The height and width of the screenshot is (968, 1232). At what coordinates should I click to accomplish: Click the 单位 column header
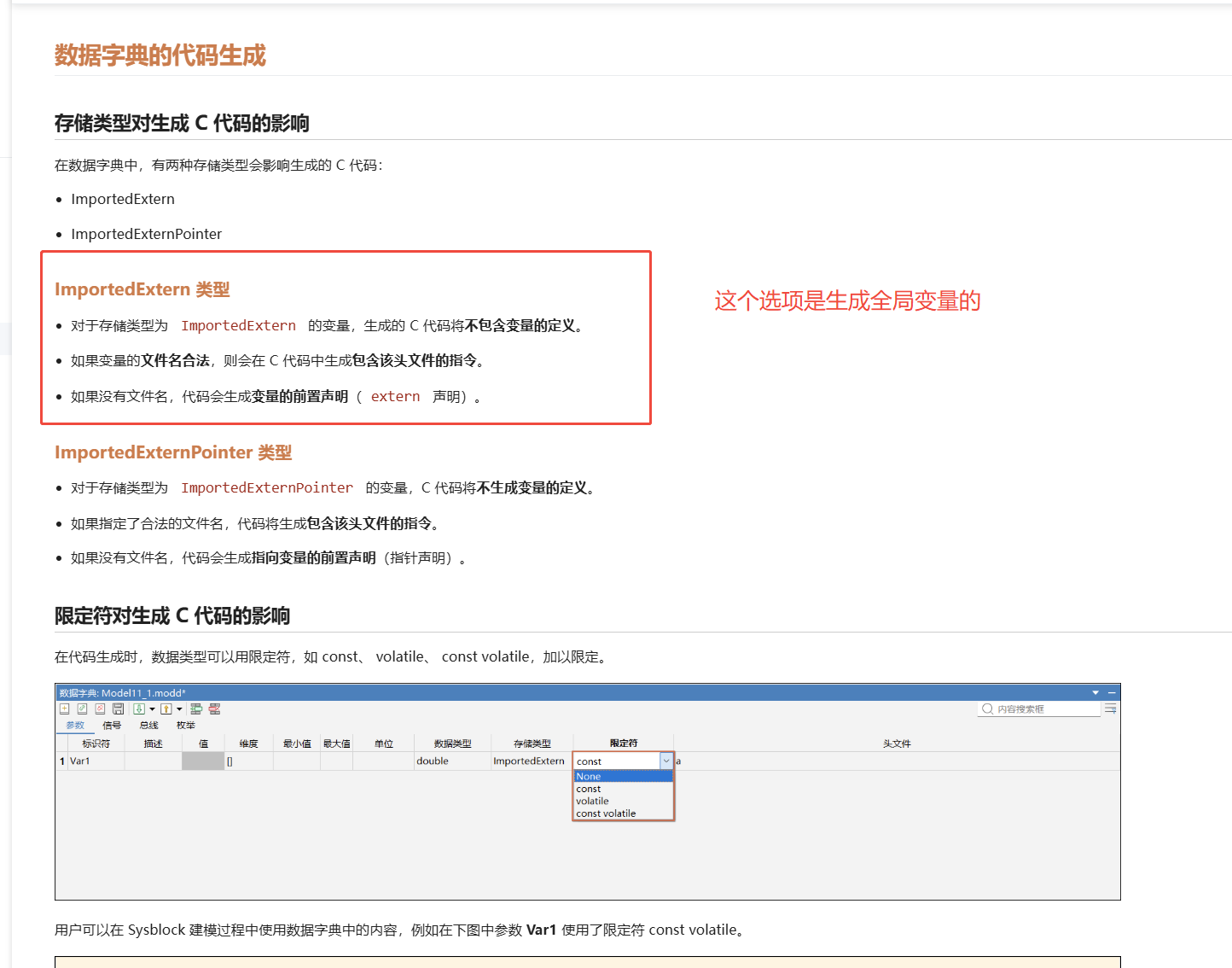click(x=384, y=743)
